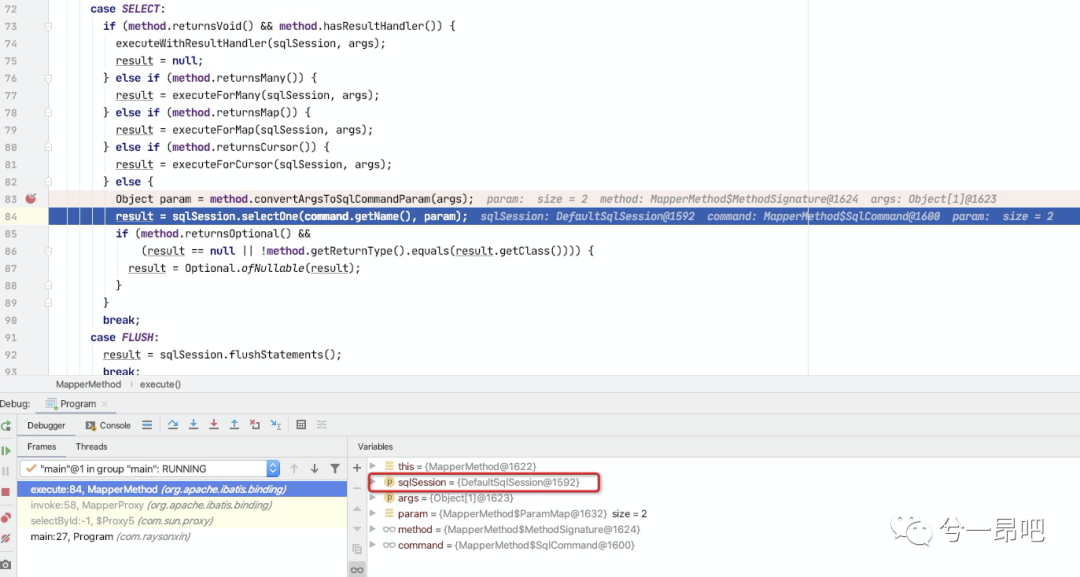The width and height of the screenshot is (1080, 577).
Task: Stop the debug session
Action: (x=6, y=492)
